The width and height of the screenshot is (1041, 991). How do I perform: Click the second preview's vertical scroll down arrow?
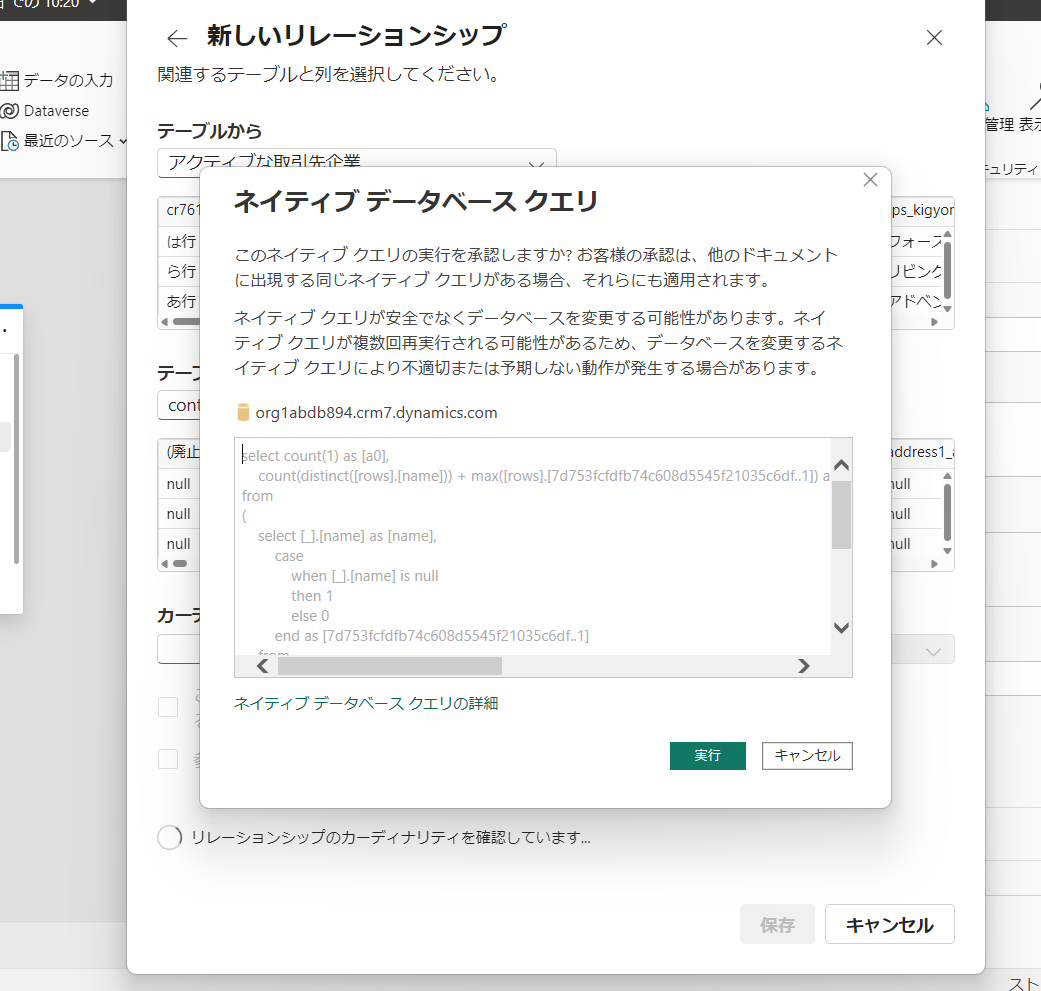947,551
